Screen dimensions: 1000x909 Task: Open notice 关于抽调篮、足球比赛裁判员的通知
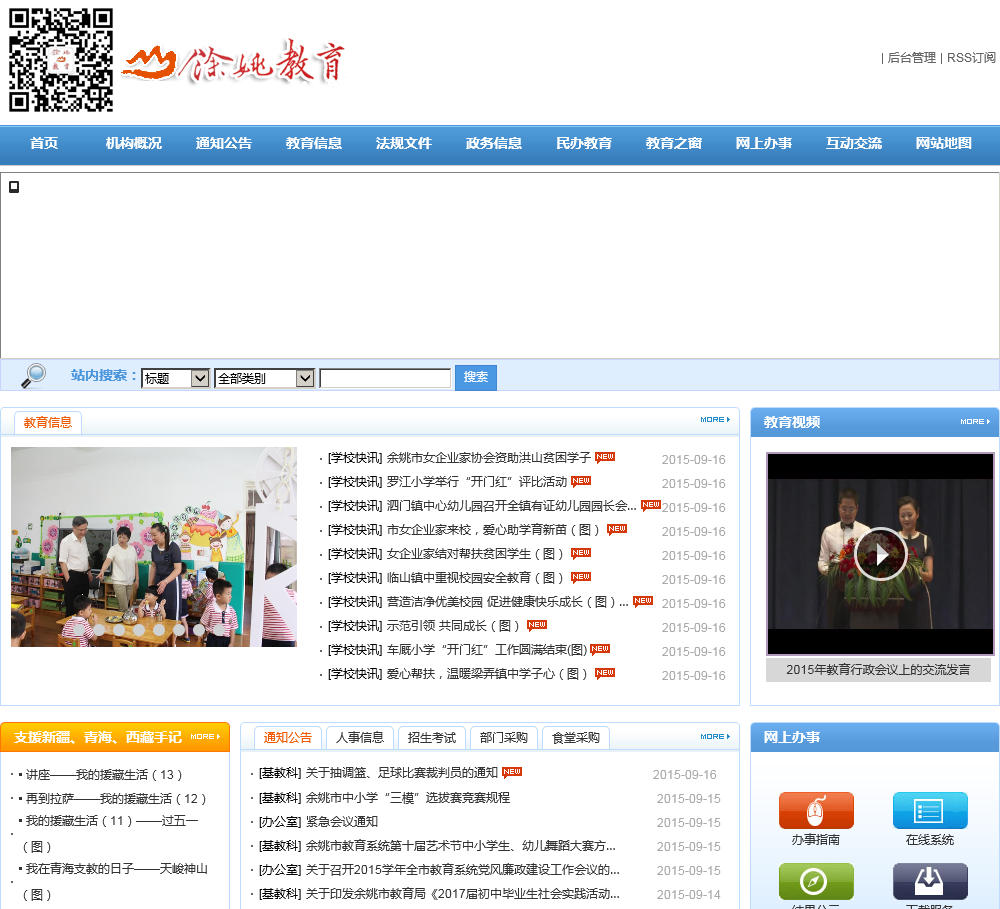point(402,773)
